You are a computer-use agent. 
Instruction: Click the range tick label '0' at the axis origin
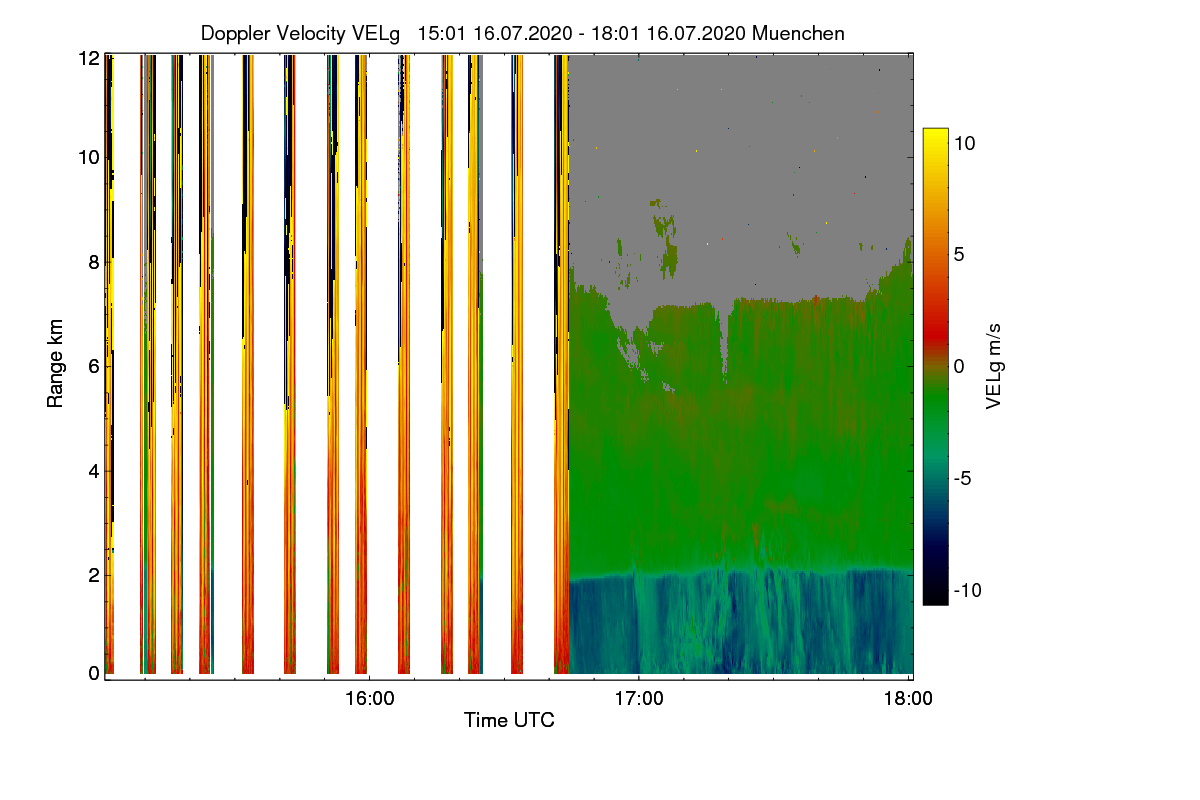pyautogui.click(x=94, y=673)
